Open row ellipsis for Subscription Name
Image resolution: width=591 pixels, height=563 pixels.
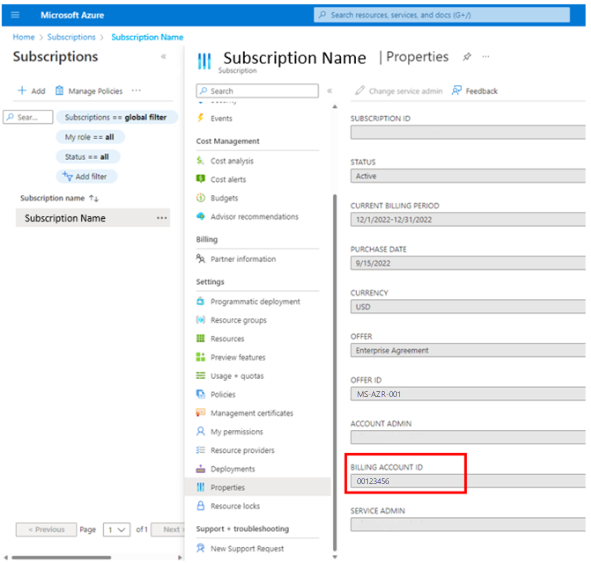[162, 218]
